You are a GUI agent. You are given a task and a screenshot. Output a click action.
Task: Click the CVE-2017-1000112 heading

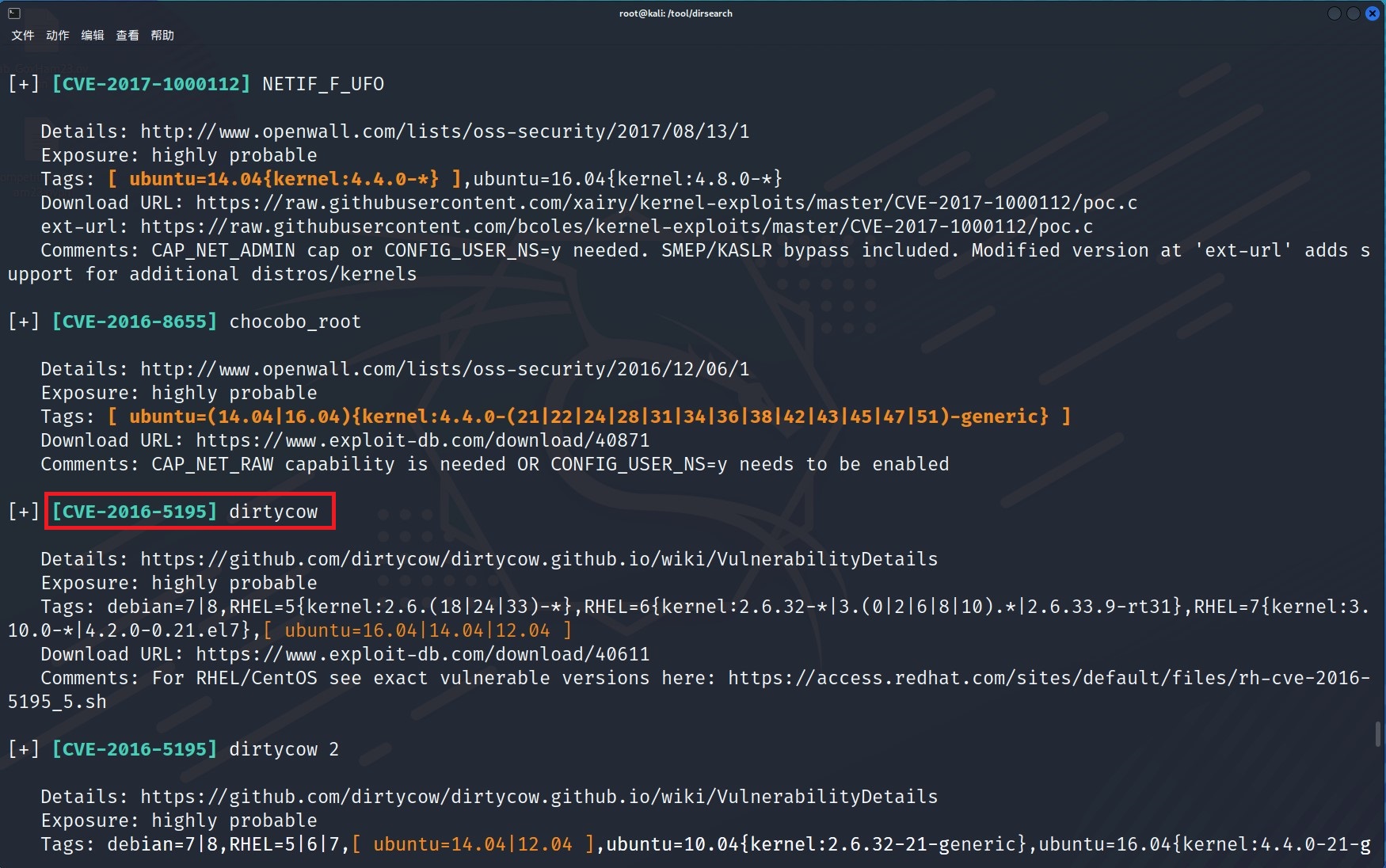point(151,84)
